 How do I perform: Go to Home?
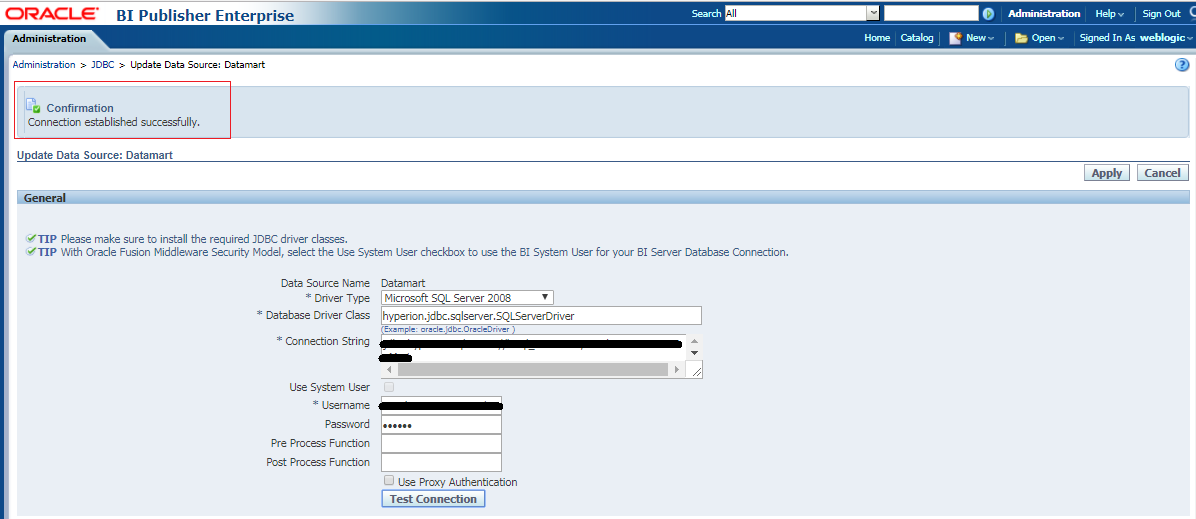(x=877, y=37)
